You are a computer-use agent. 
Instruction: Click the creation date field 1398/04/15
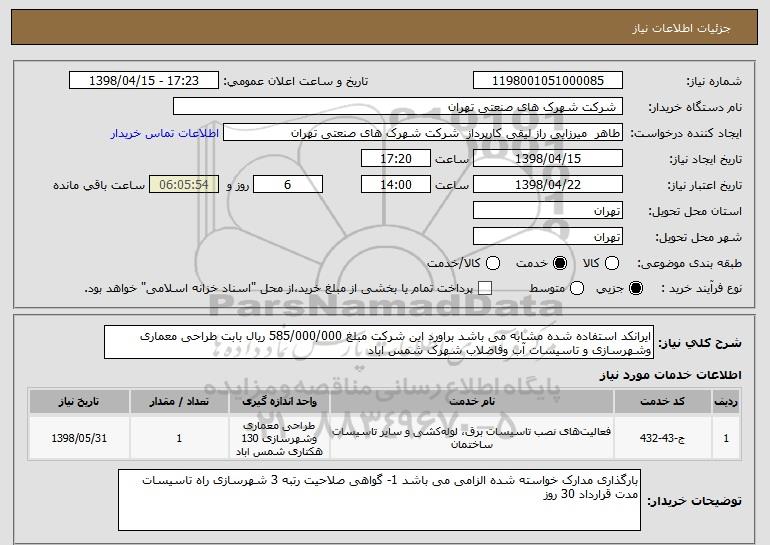(x=548, y=159)
